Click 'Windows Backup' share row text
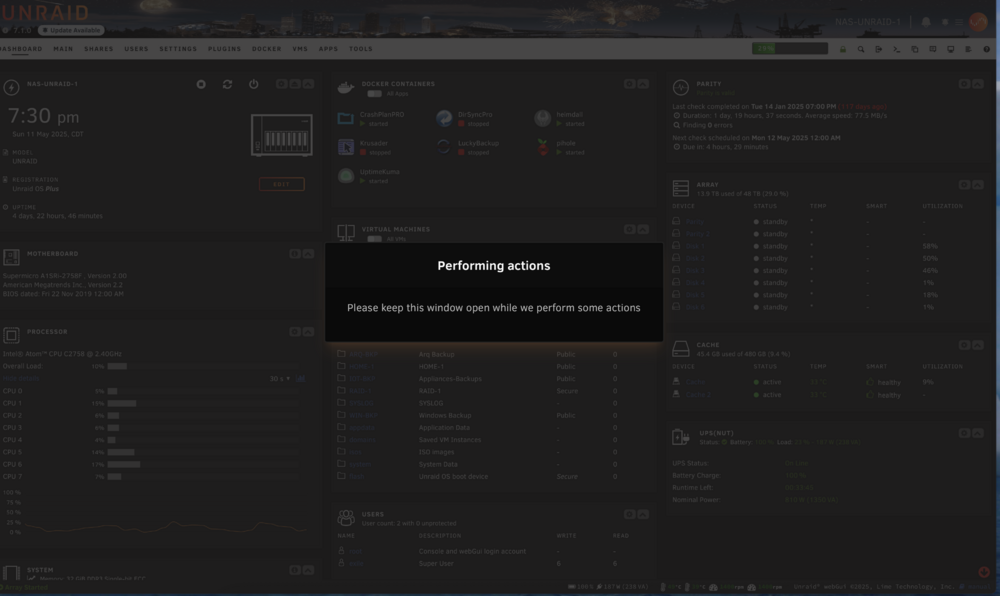 445,416
